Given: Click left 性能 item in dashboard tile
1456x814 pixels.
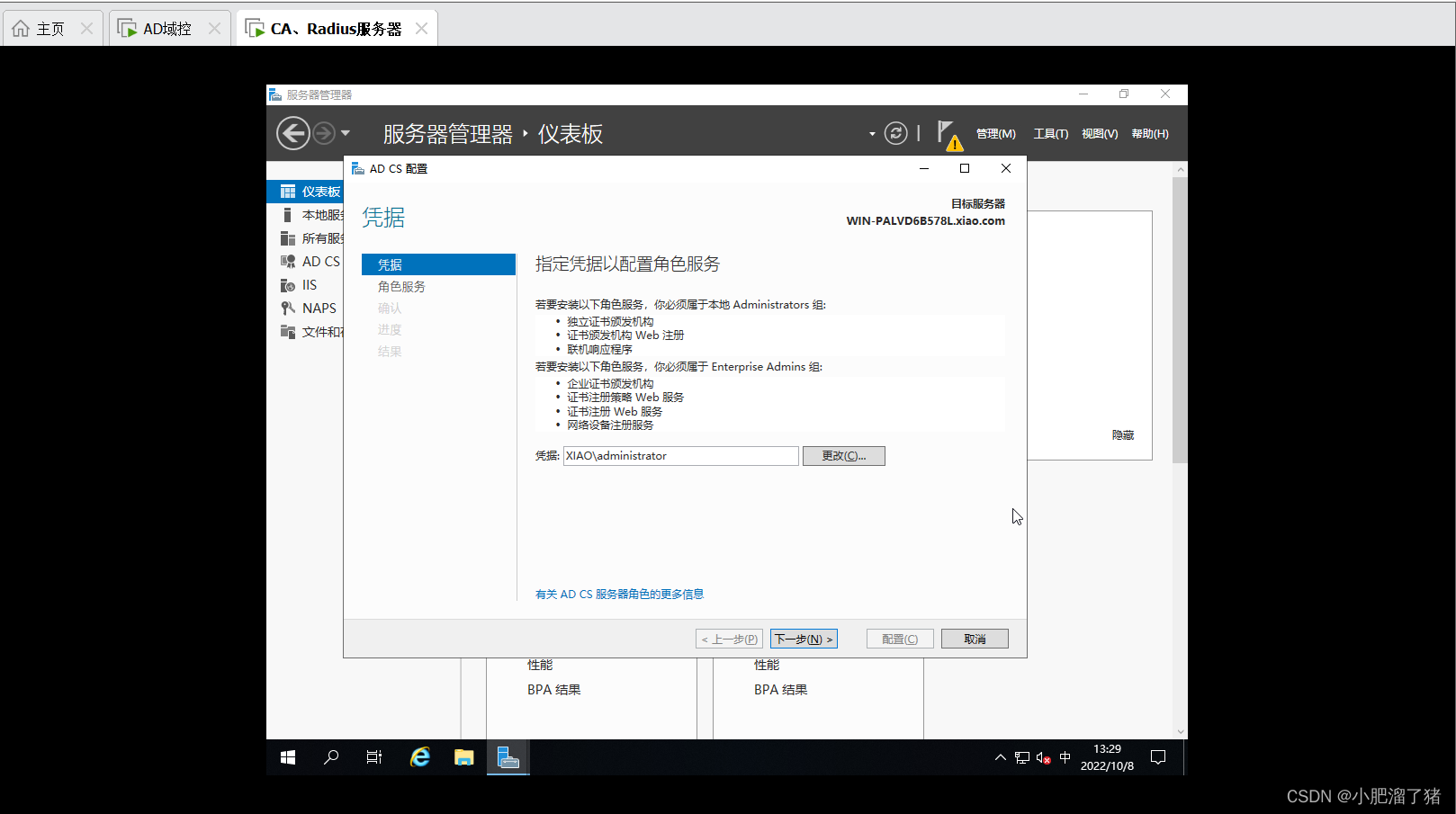Looking at the screenshot, I should 540,666.
